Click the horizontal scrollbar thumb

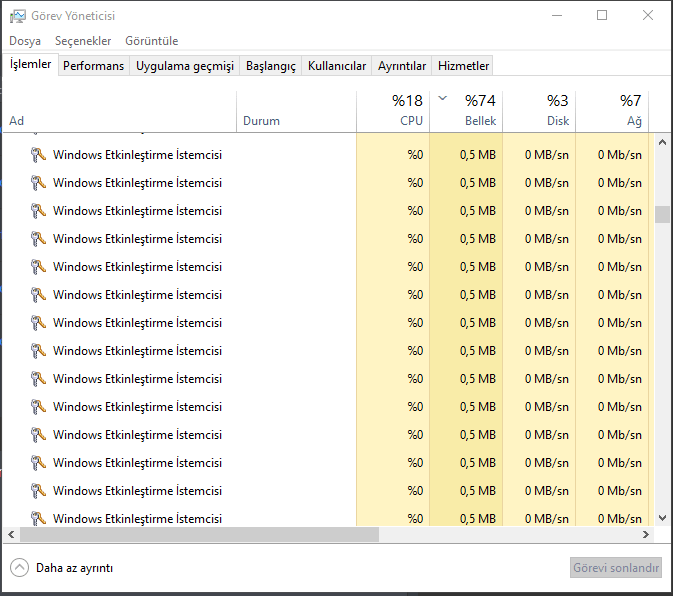click(199, 534)
